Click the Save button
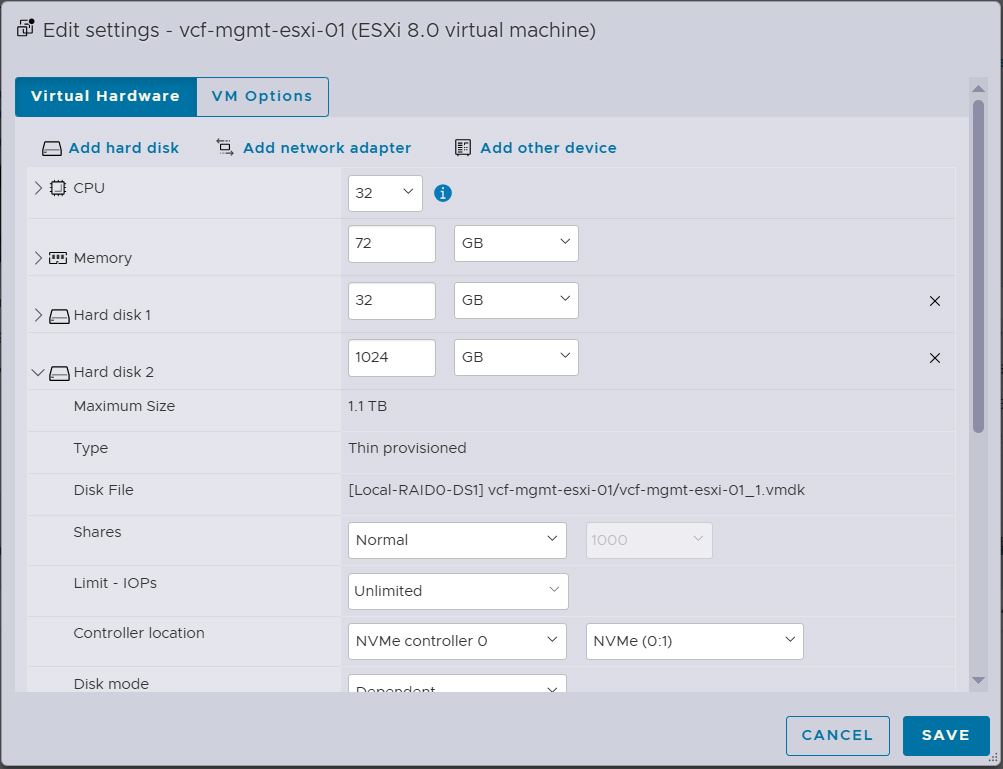The image size is (1003, 769). click(945, 735)
